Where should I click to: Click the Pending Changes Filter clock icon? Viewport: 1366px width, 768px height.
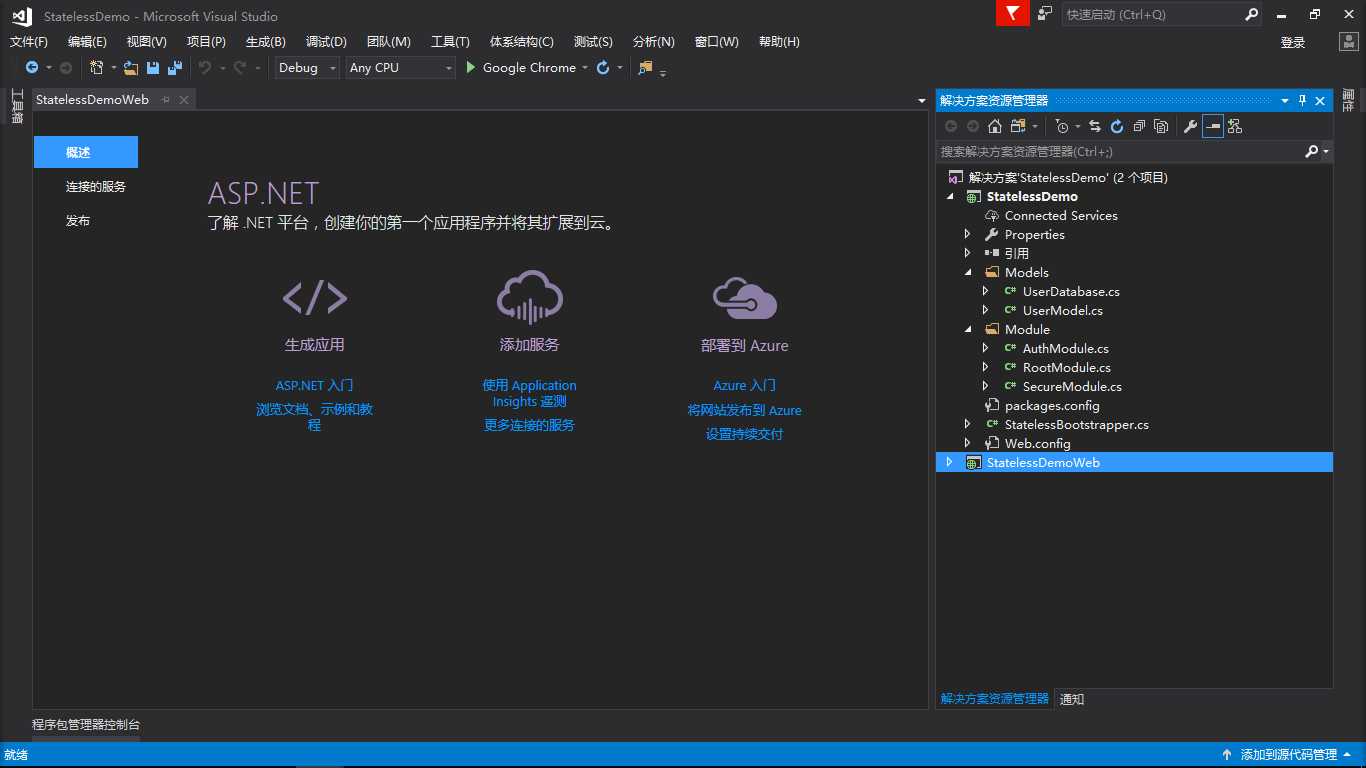coord(1062,126)
